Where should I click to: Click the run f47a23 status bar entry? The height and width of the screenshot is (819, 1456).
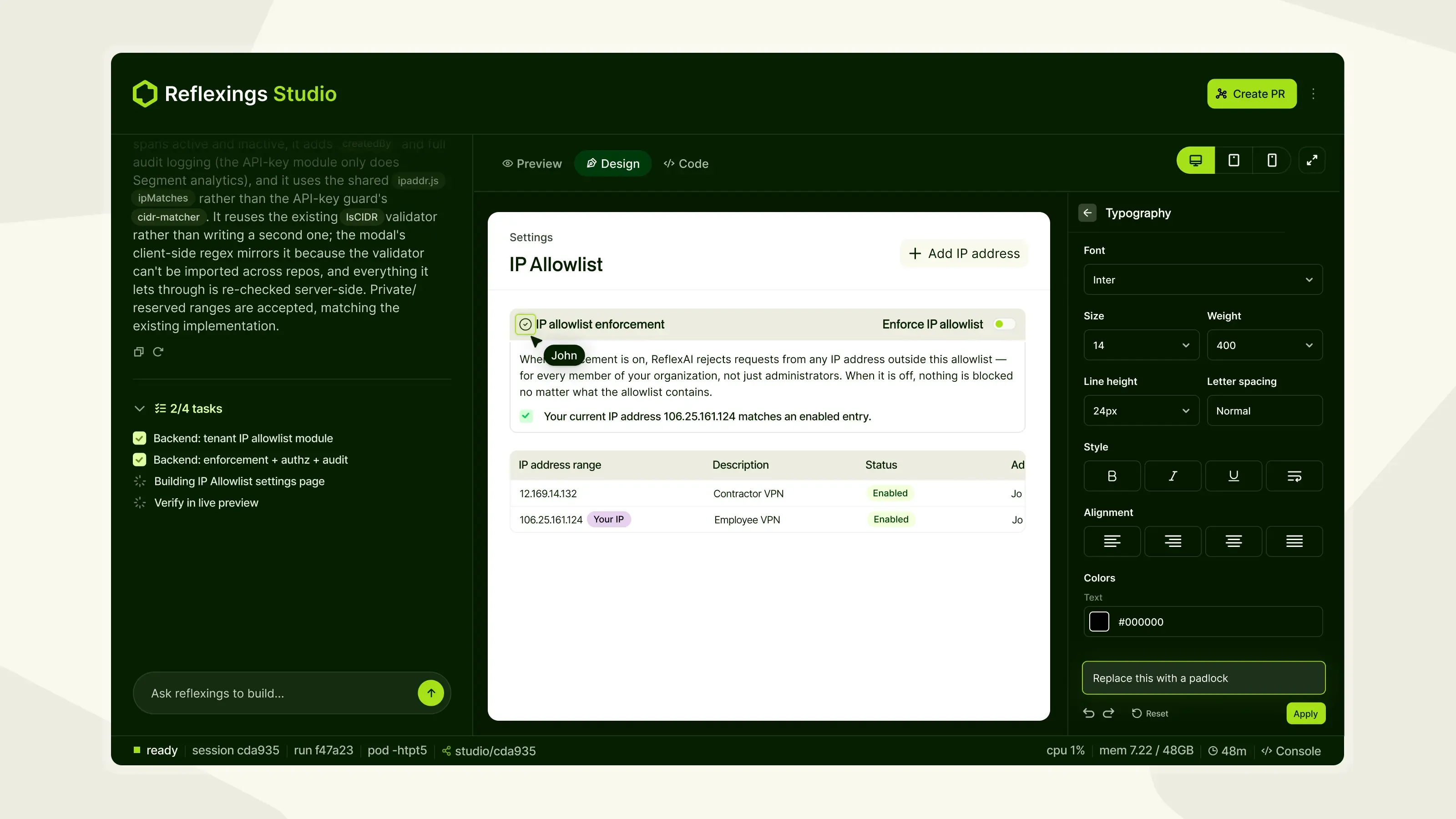coord(324,751)
